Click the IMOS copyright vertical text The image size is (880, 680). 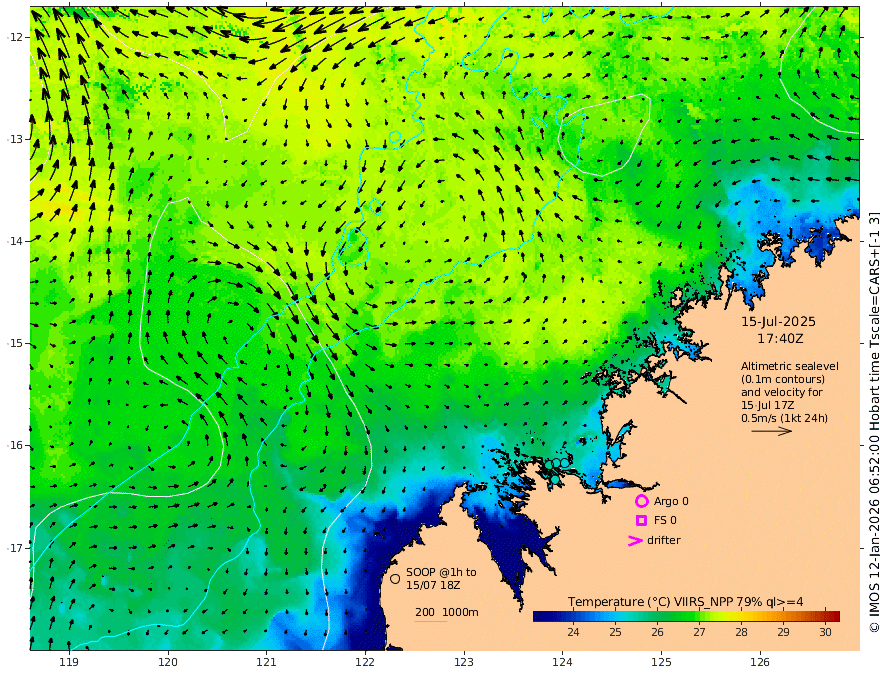(873, 421)
